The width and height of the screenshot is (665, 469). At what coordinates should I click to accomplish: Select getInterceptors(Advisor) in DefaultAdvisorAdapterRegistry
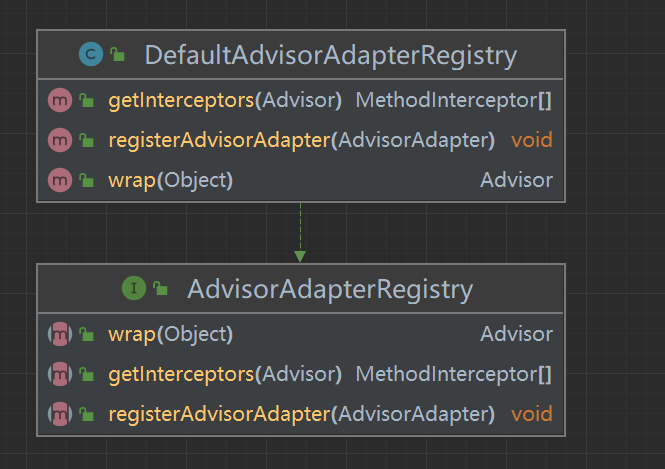tap(225, 100)
